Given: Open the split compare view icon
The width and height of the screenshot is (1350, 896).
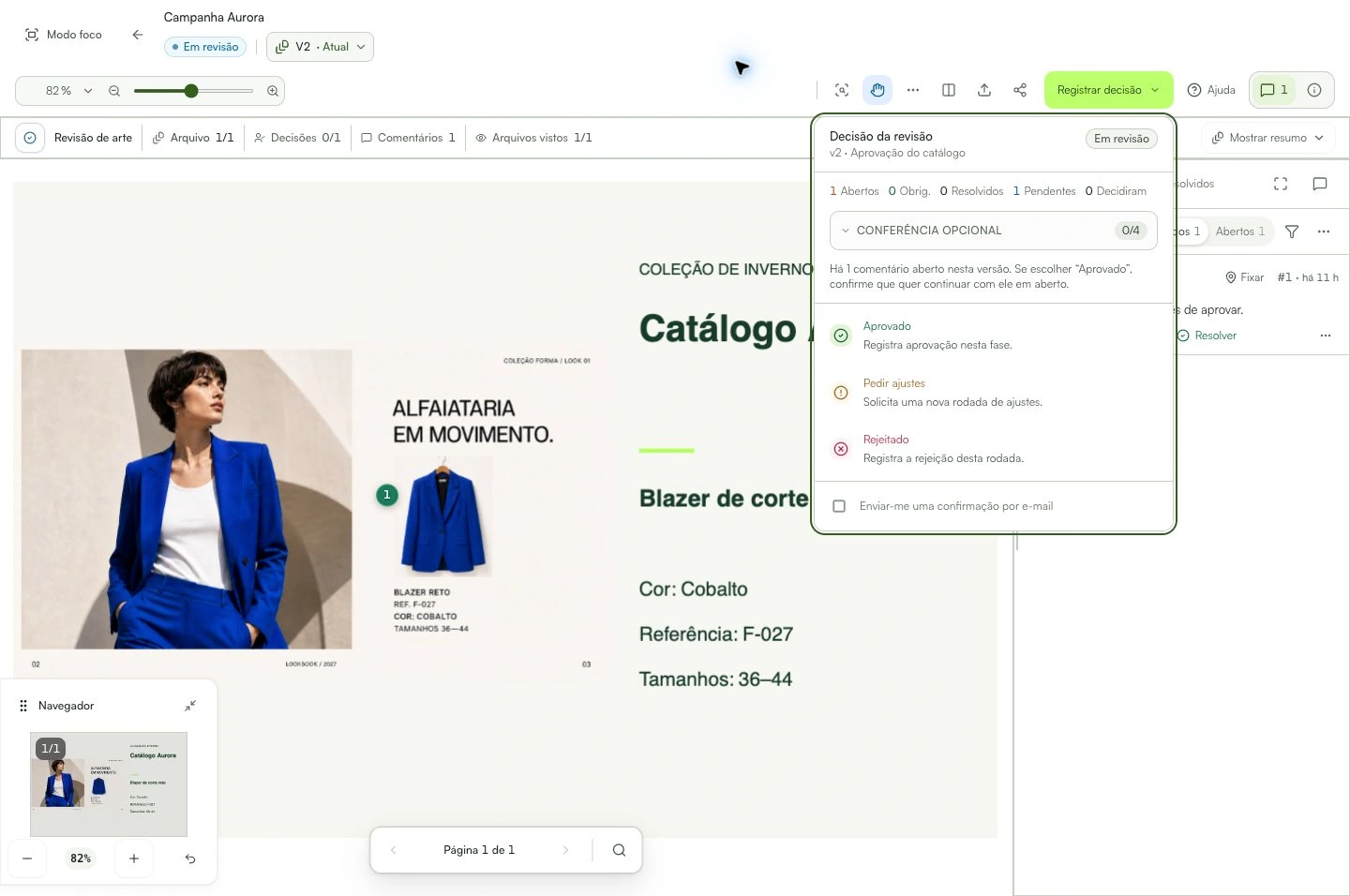Looking at the screenshot, I should (x=949, y=90).
